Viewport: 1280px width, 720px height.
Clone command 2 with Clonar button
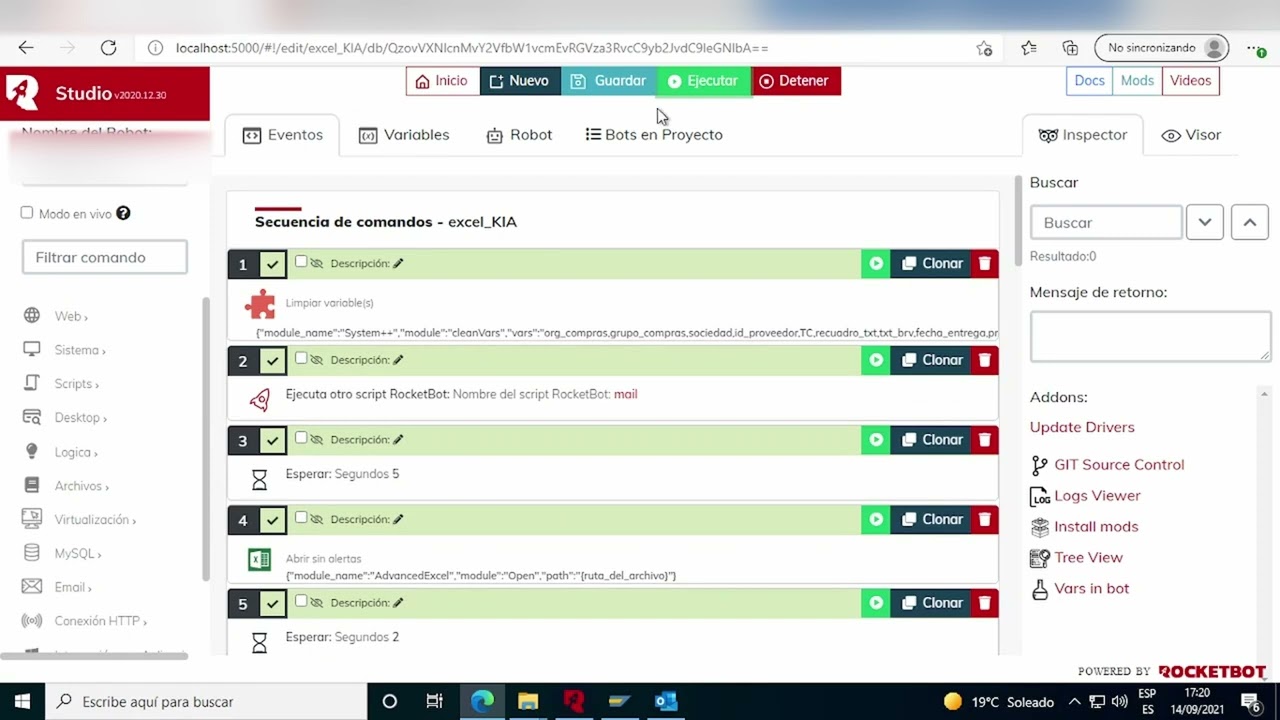[x=931, y=360]
